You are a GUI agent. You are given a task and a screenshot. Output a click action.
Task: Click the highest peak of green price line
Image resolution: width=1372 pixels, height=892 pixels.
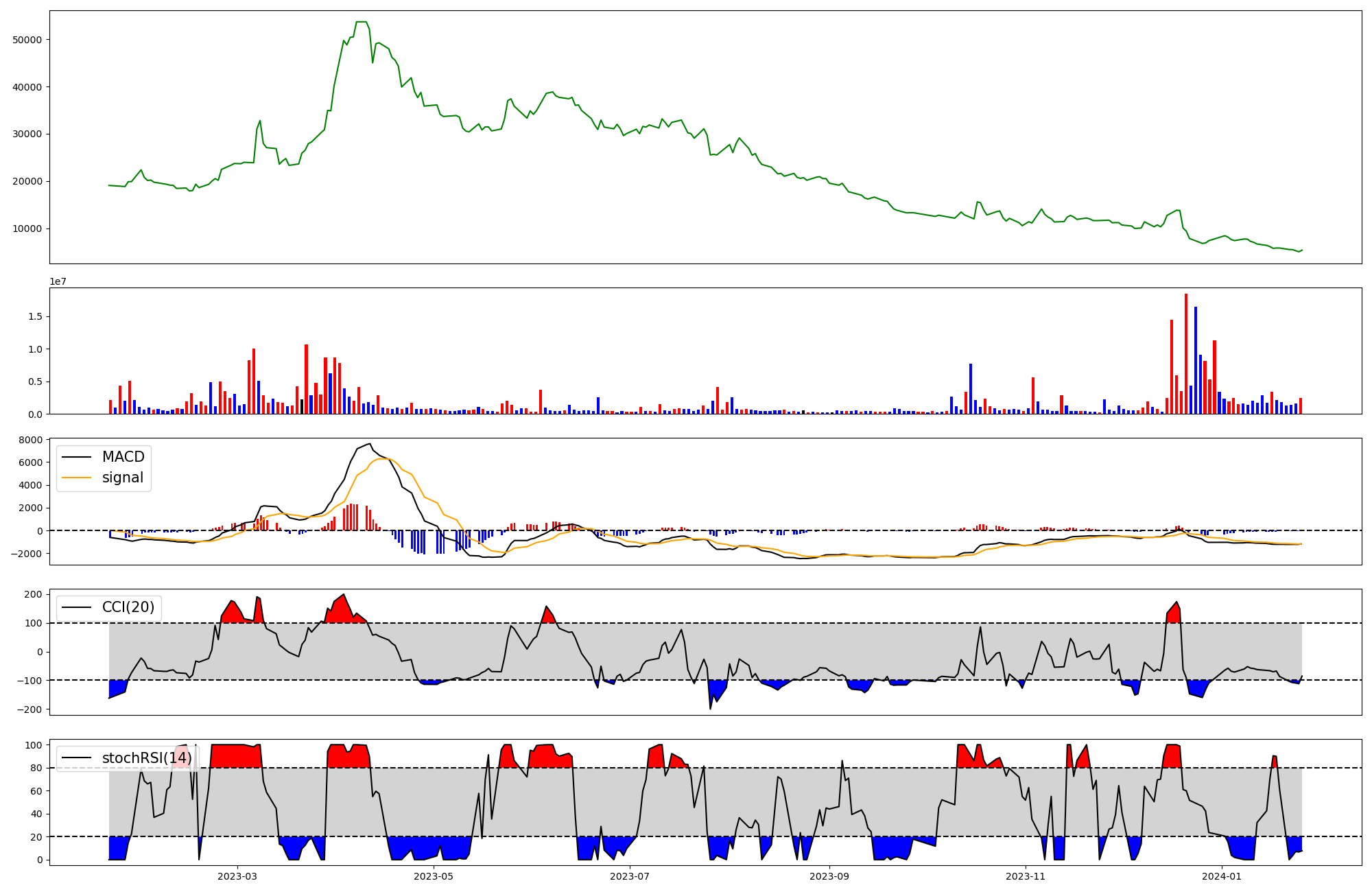click(x=361, y=23)
